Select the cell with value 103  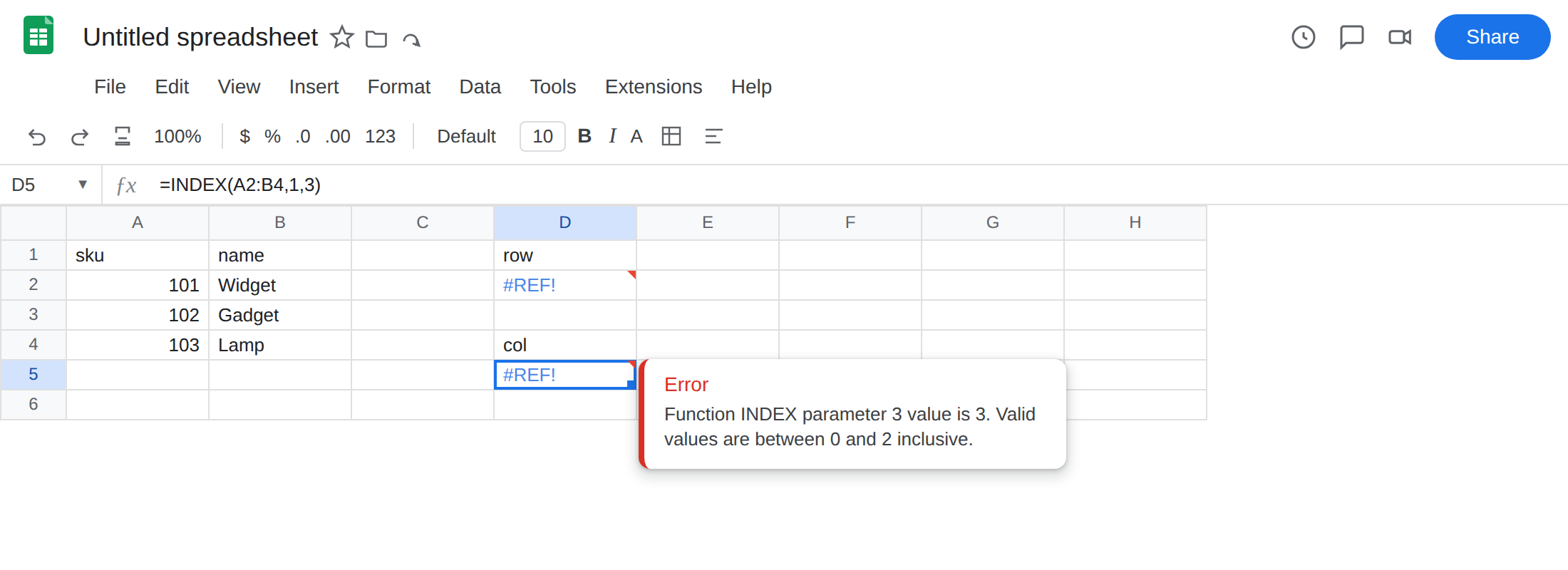[x=138, y=345]
